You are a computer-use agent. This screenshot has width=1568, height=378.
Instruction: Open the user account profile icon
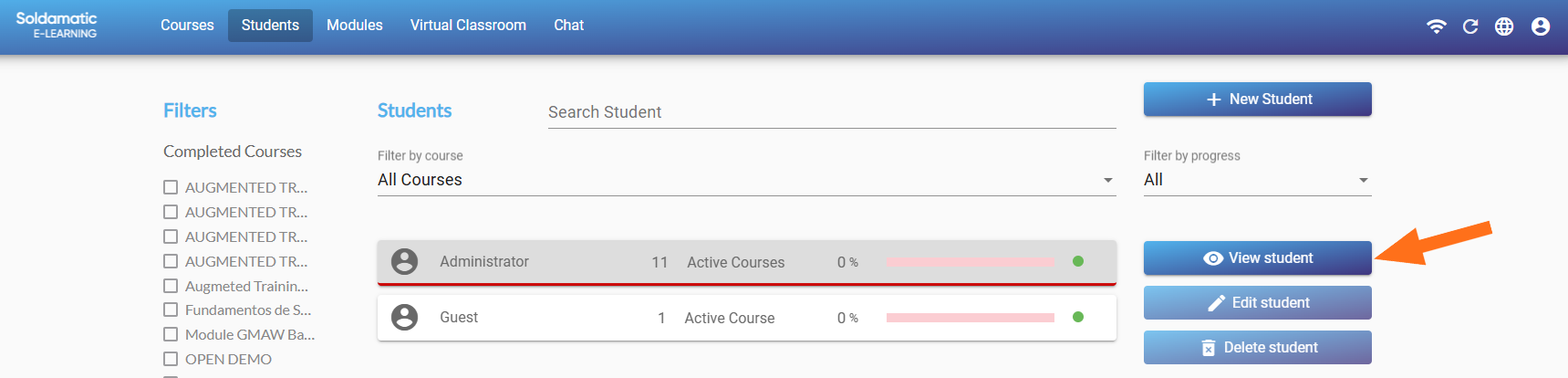point(1541,26)
